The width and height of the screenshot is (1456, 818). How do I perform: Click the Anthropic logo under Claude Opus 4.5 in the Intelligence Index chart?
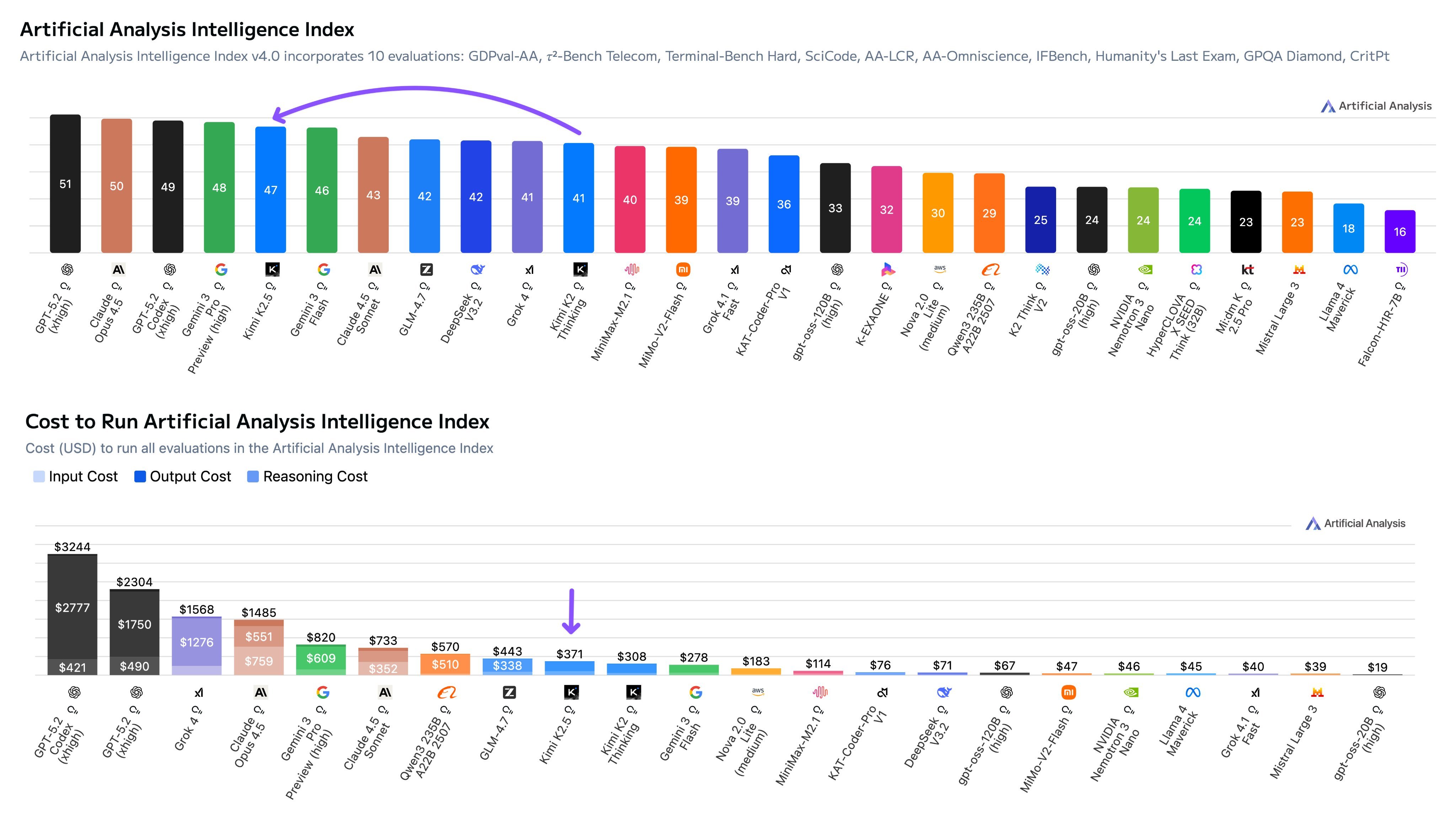point(118,270)
